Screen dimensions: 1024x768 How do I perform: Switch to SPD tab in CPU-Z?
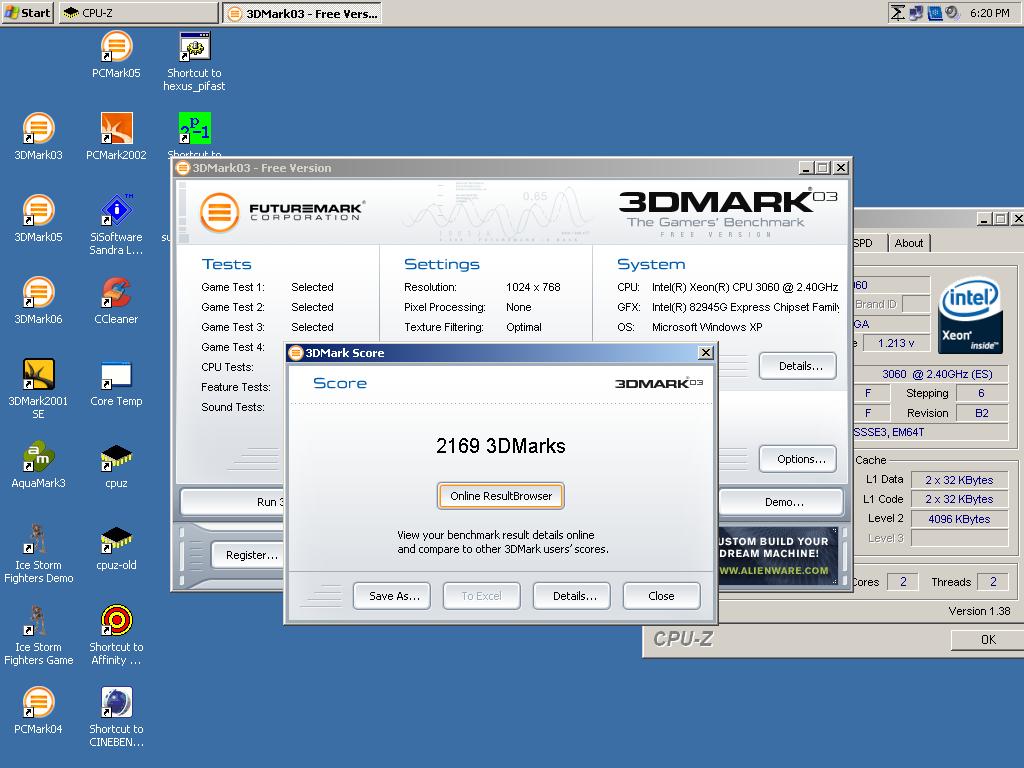[869, 243]
